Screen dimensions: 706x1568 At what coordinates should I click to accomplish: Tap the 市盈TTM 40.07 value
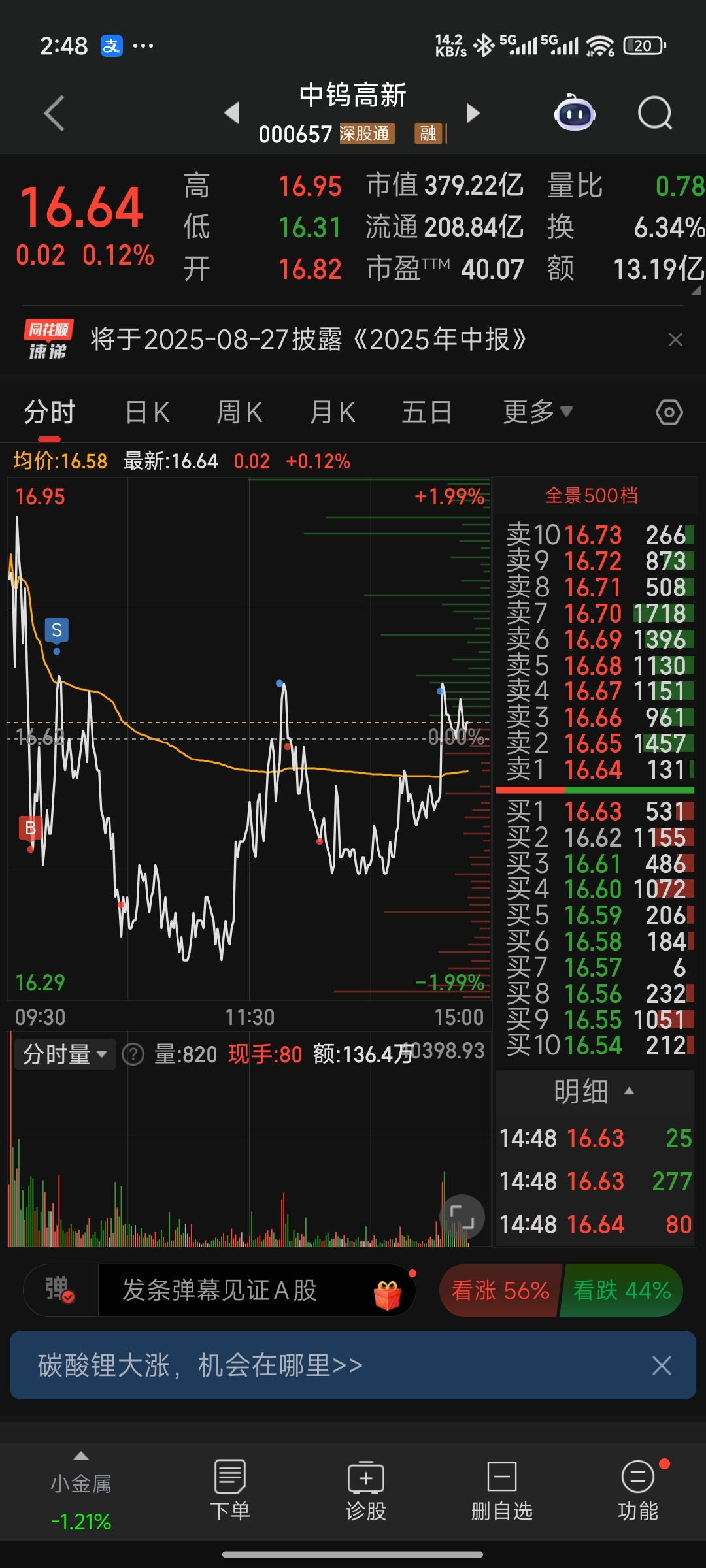[492, 269]
